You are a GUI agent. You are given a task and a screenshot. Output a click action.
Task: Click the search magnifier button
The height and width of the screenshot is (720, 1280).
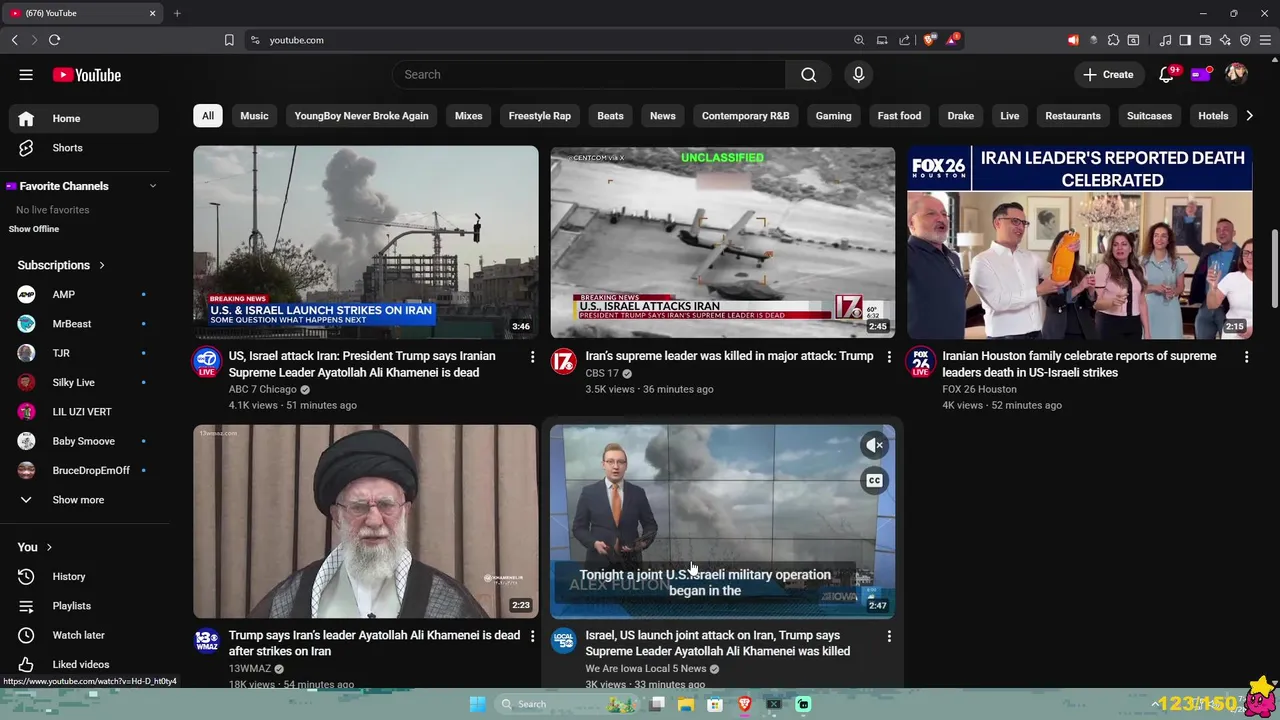coord(808,75)
